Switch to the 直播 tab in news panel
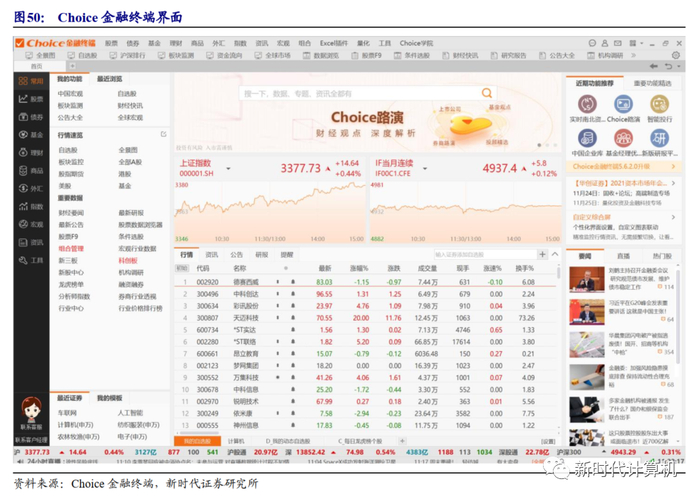Viewport: 700px width, 500px height. (x=623, y=256)
